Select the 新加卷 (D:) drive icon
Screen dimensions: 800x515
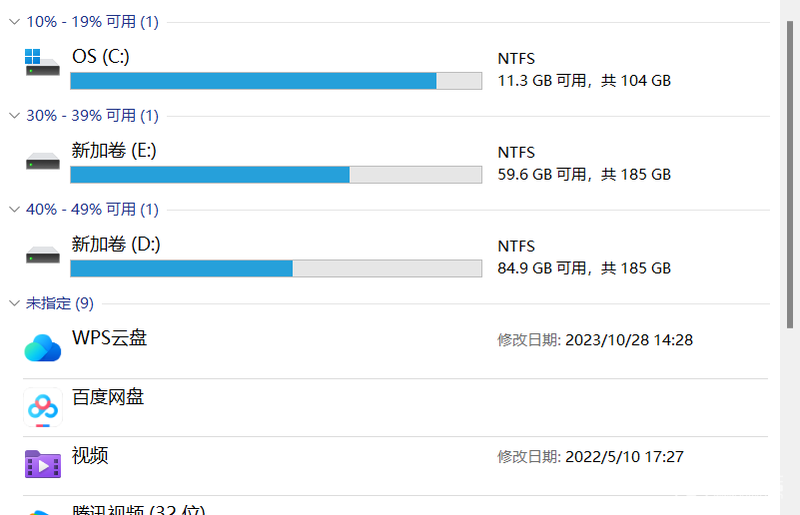pos(42,255)
